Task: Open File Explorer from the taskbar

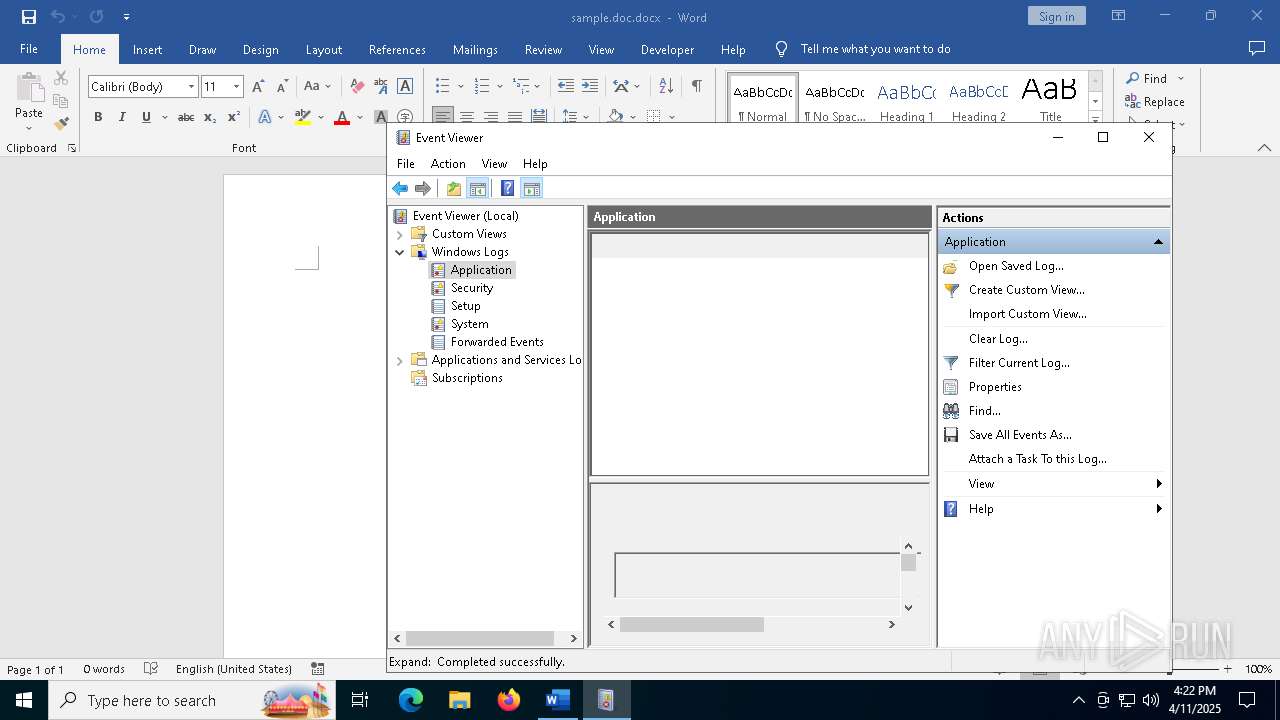Action: point(460,700)
